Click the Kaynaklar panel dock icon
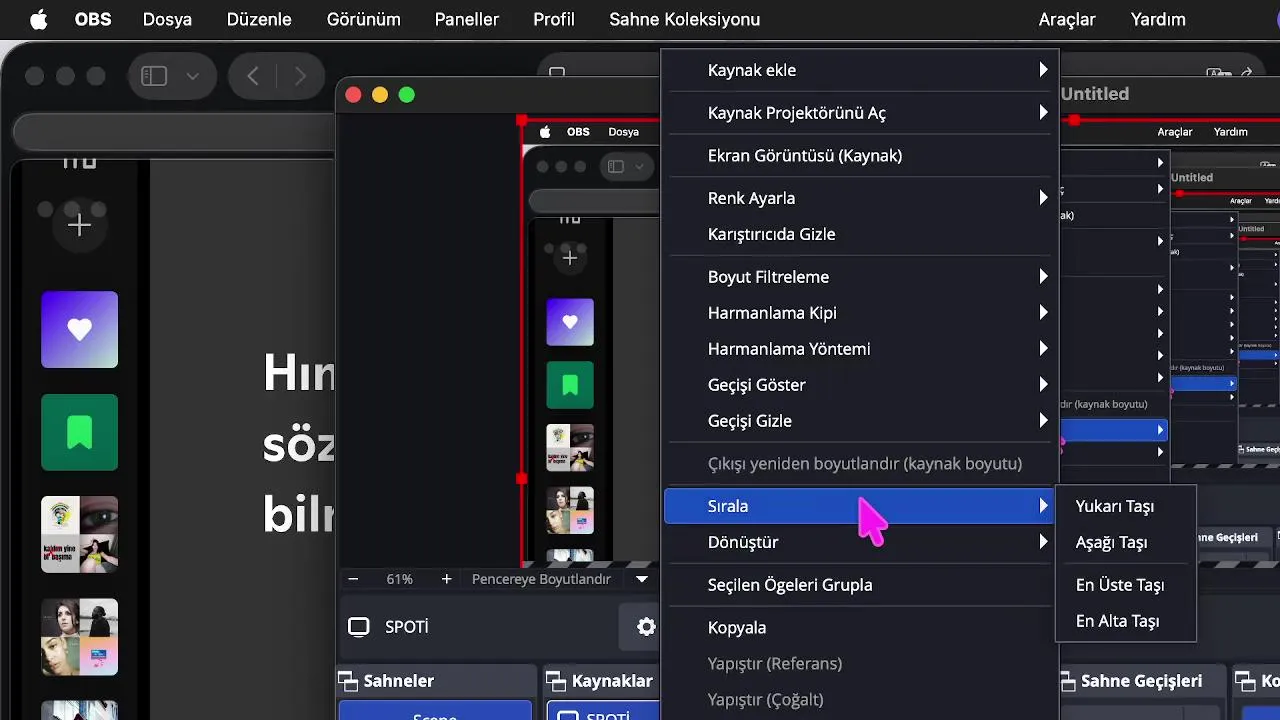 (557, 681)
